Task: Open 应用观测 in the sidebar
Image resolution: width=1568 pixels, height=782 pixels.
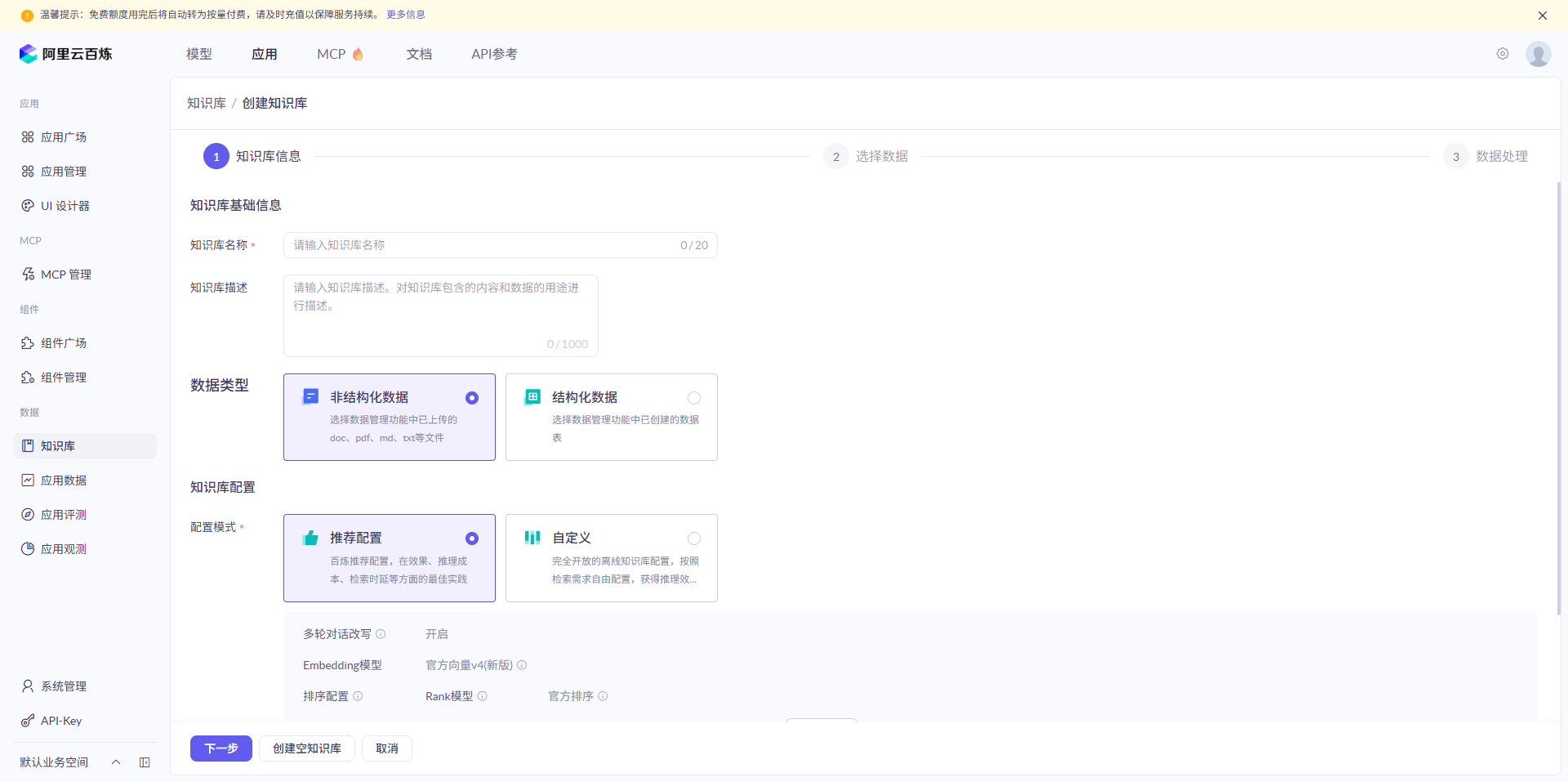Action: coord(64,548)
